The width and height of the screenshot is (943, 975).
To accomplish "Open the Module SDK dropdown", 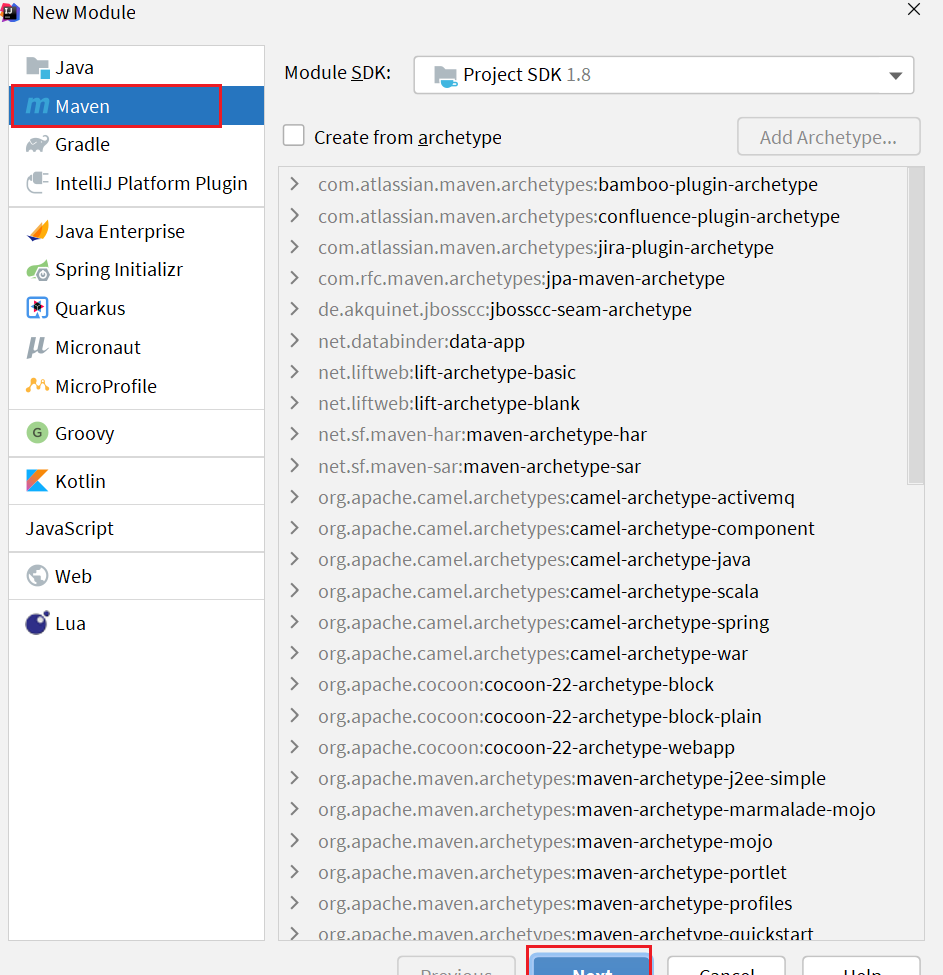I will point(663,75).
